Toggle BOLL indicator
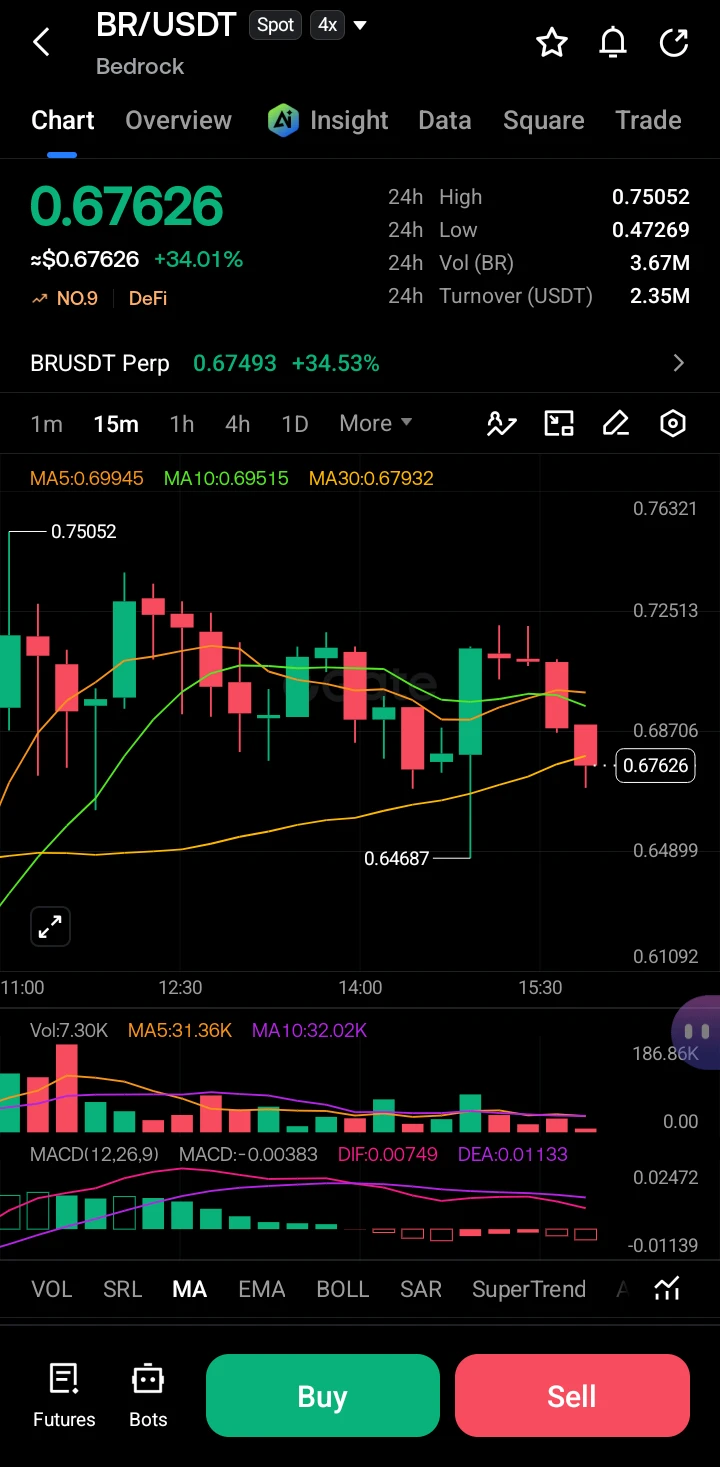Viewport: 720px width, 1467px height. (x=343, y=1289)
